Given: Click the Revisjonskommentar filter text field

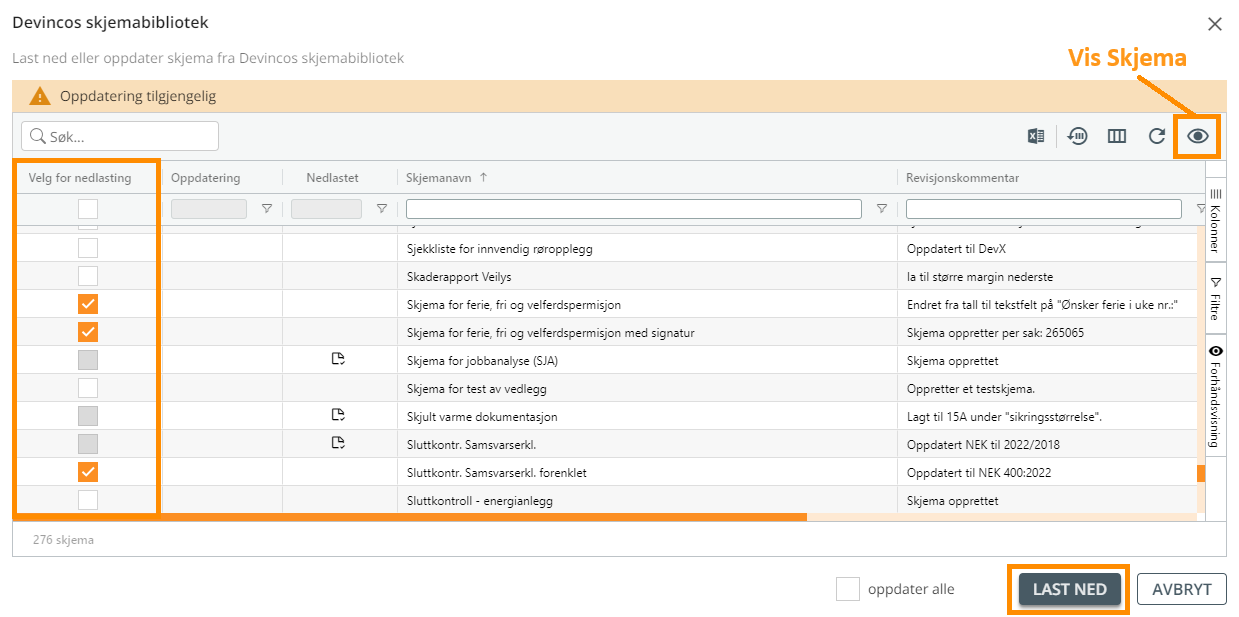Looking at the screenshot, I should pyautogui.click(x=1044, y=209).
